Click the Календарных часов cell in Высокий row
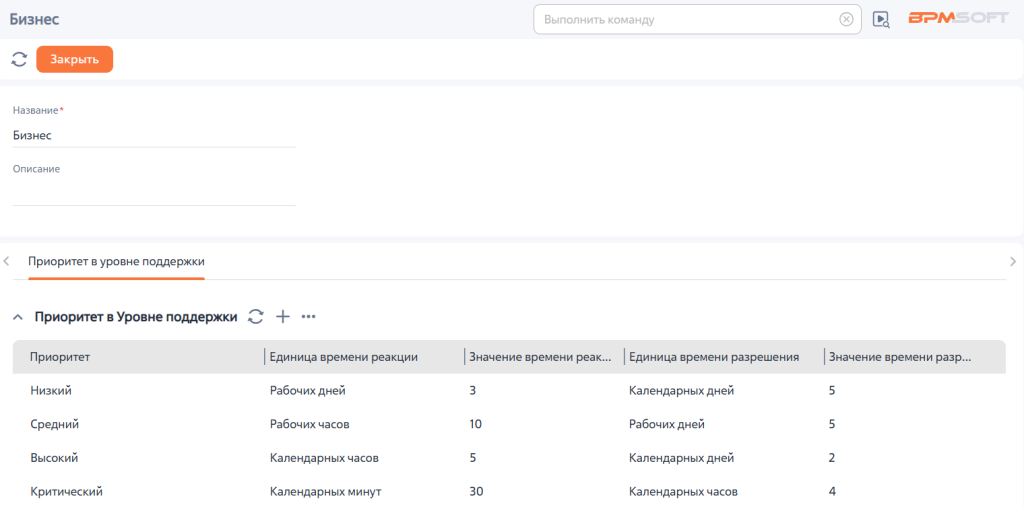This screenshot has height=507, width=1024. (x=324, y=458)
